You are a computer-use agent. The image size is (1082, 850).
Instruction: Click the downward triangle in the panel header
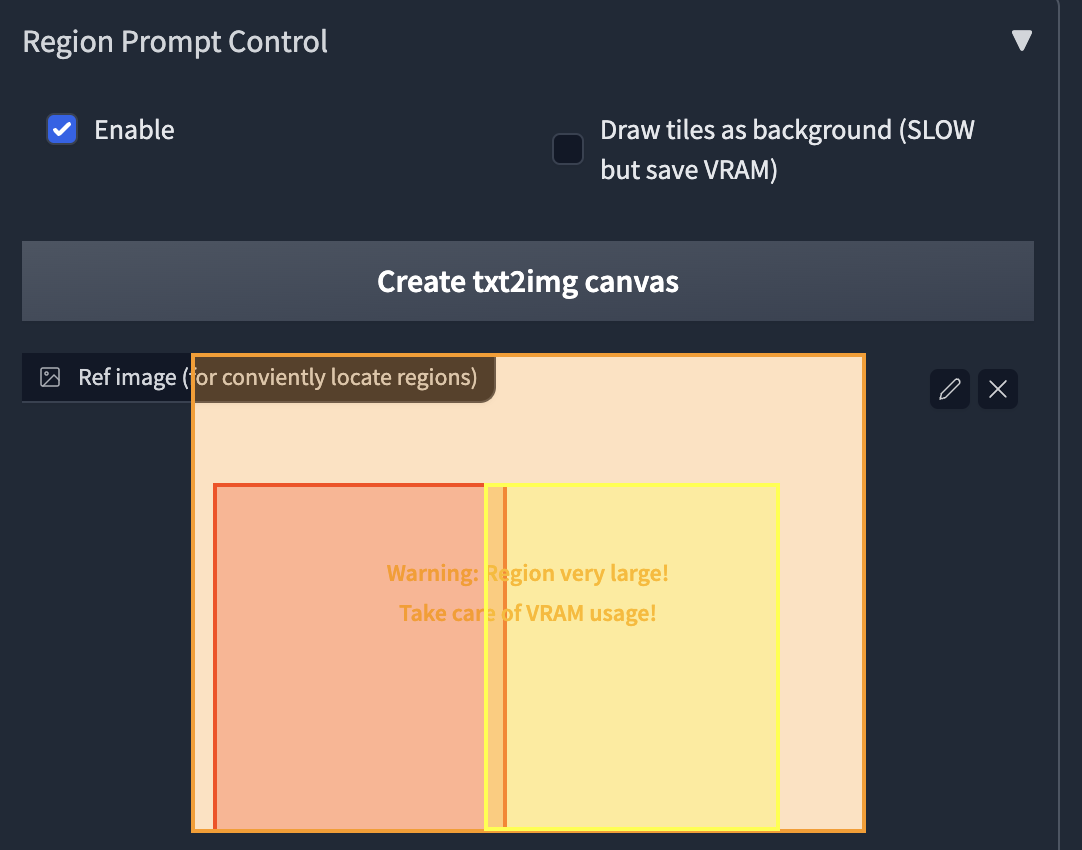click(1021, 40)
